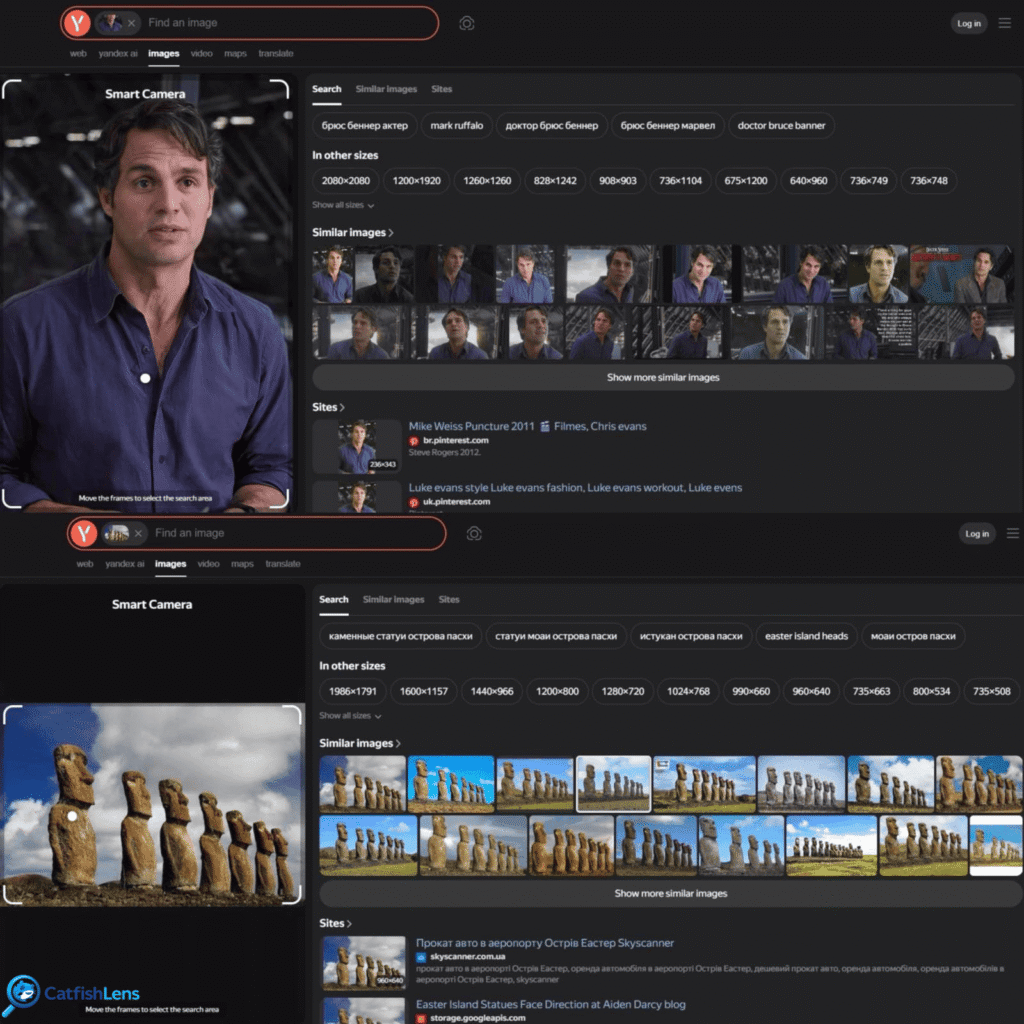Click the favicon beside storage.googleapis.com
The height and width of the screenshot is (1024, 1024).
point(421,1018)
